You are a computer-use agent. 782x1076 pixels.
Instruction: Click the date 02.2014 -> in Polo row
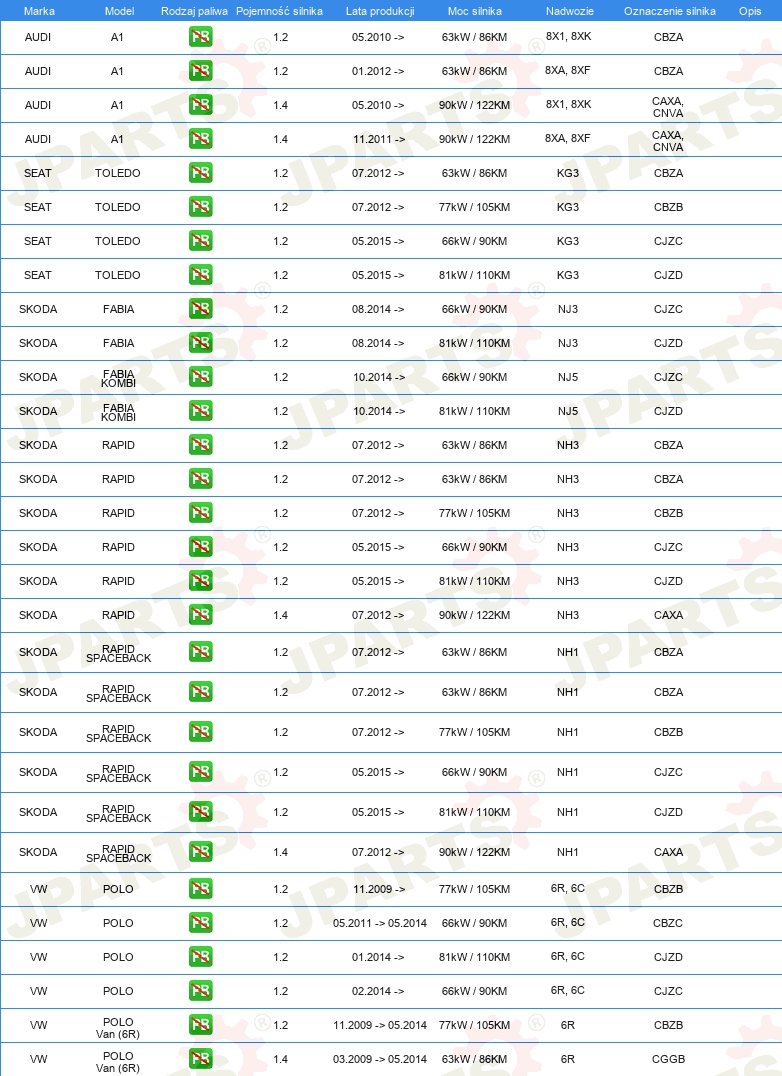click(378, 991)
